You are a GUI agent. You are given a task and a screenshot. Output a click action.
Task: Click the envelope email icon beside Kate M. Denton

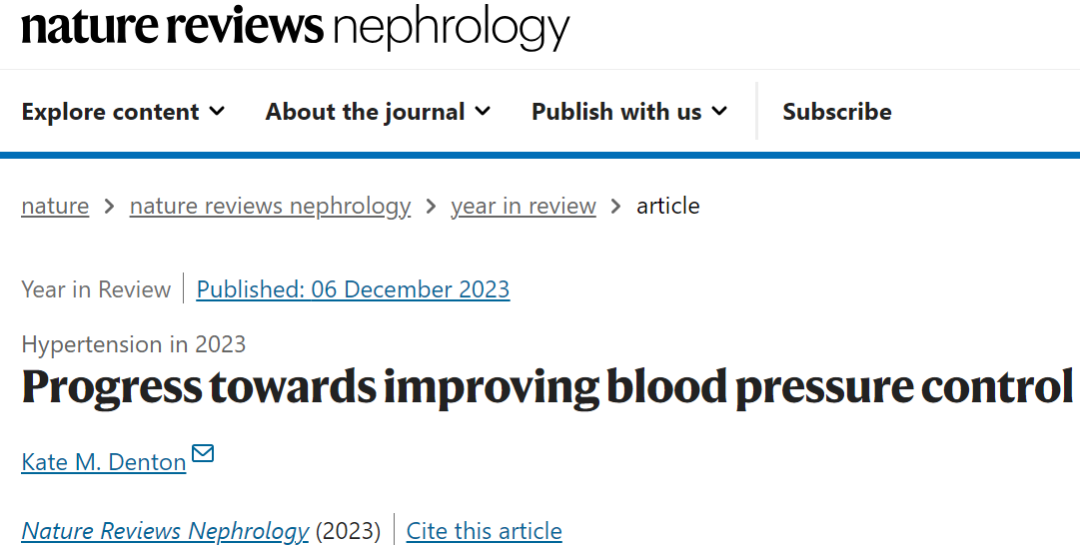point(202,453)
